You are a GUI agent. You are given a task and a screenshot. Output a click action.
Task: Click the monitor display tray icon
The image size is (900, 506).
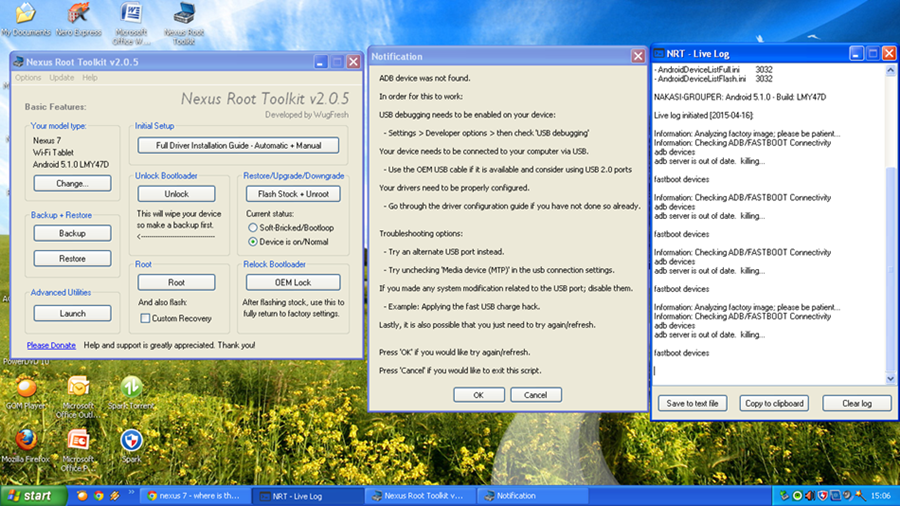835,496
